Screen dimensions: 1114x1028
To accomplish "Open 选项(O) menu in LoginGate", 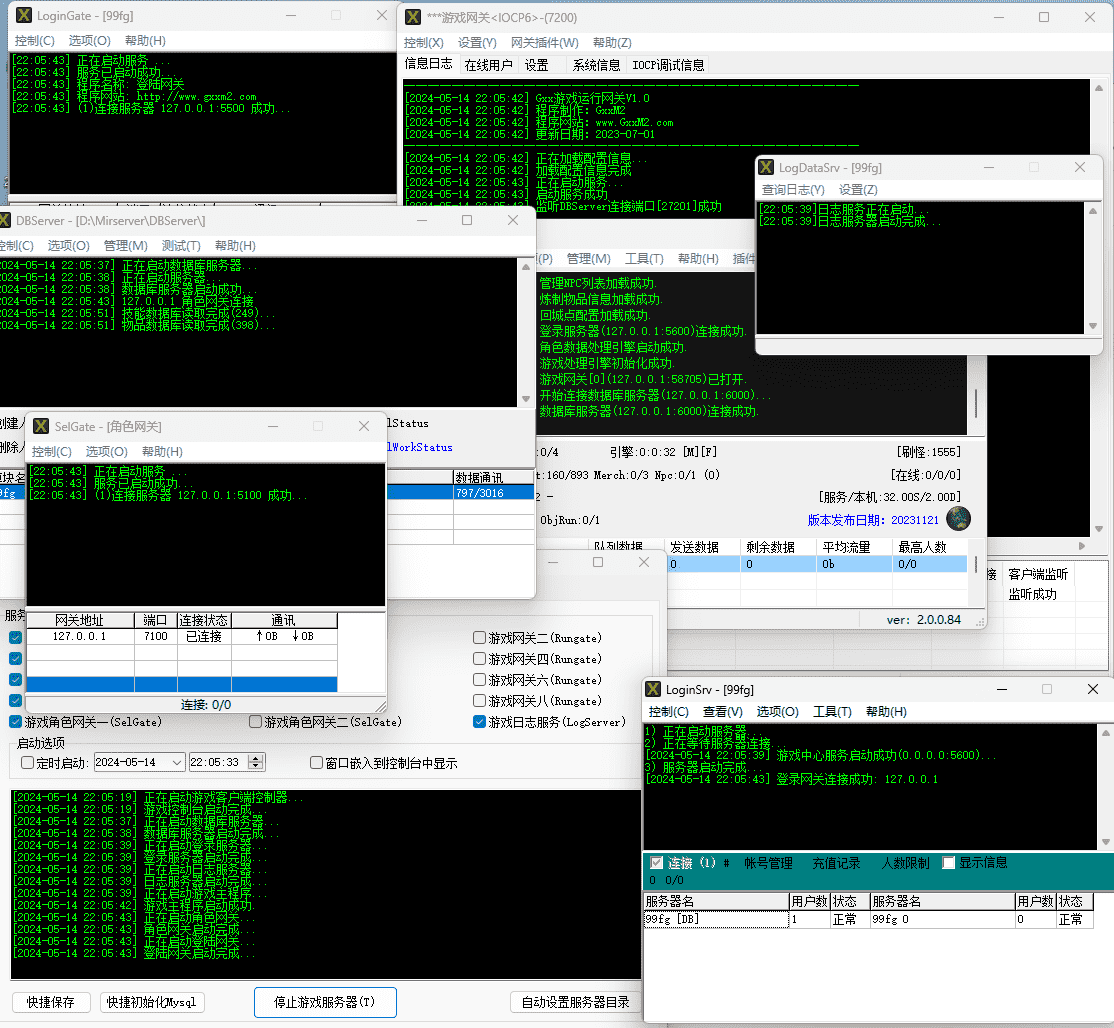I will (90, 40).
